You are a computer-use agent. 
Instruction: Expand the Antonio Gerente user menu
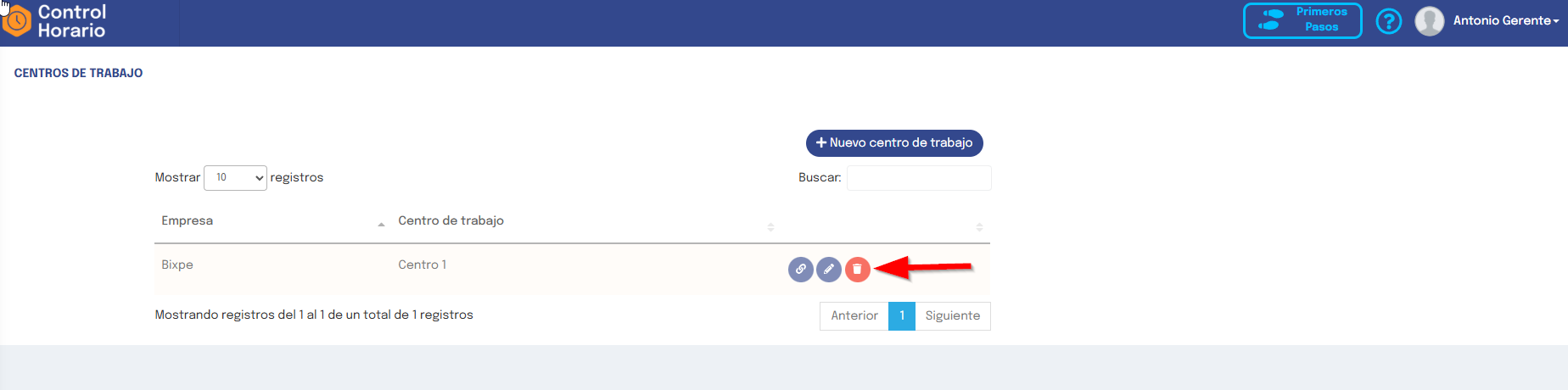pyautogui.click(x=1505, y=21)
